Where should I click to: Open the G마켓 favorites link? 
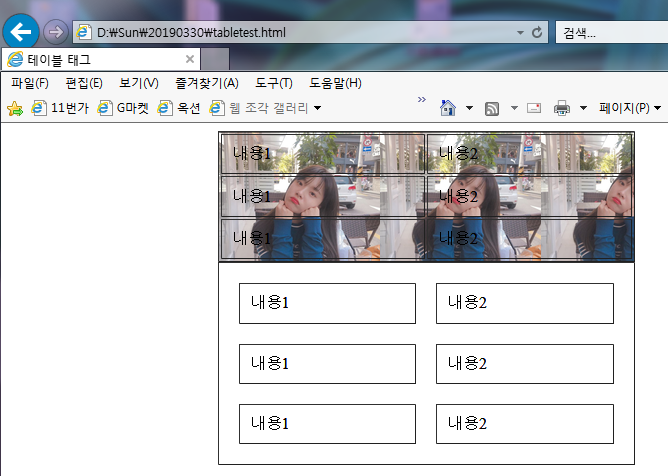click(x=123, y=108)
